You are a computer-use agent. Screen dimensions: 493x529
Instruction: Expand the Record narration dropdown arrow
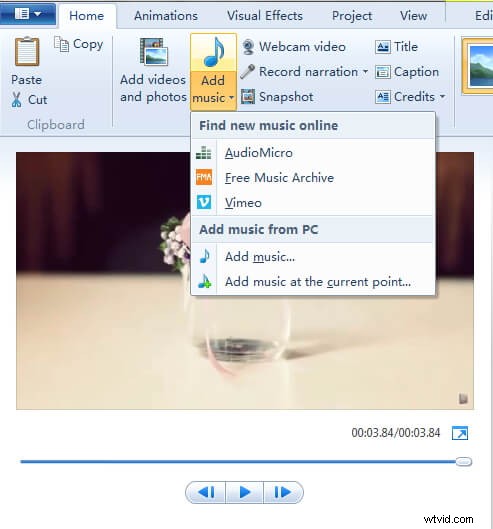(365, 72)
